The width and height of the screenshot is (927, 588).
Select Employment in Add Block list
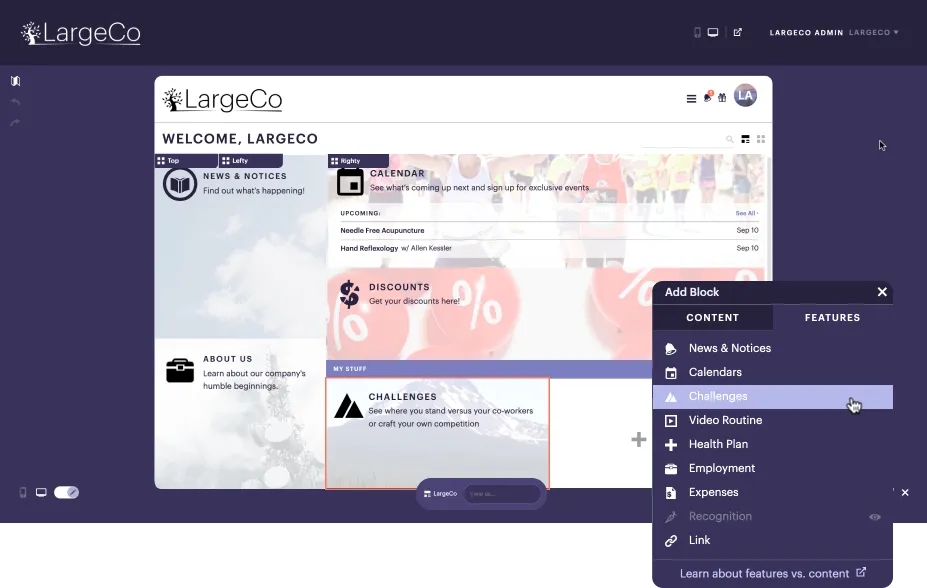click(x=773, y=469)
